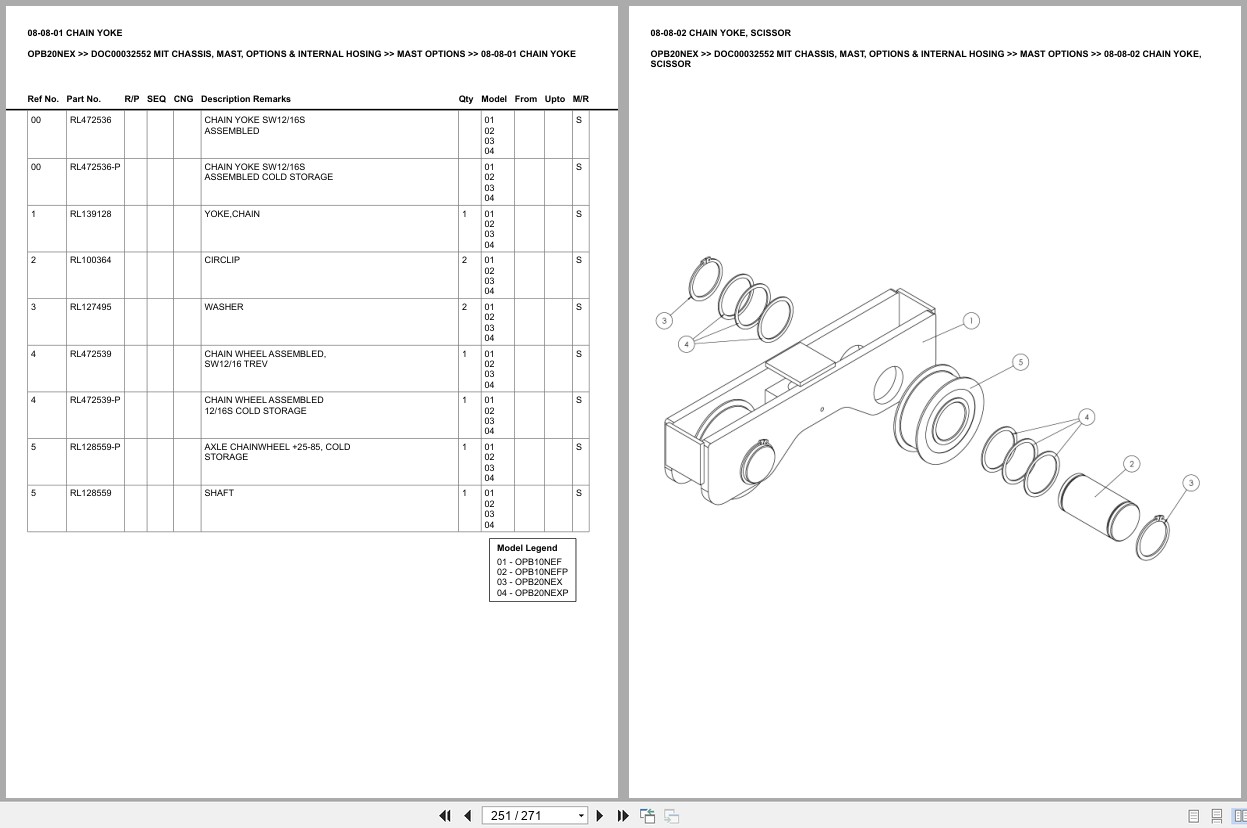
Task: Click the 08-08-01 CHAIN YOKE heading
Action: [x=75, y=33]
